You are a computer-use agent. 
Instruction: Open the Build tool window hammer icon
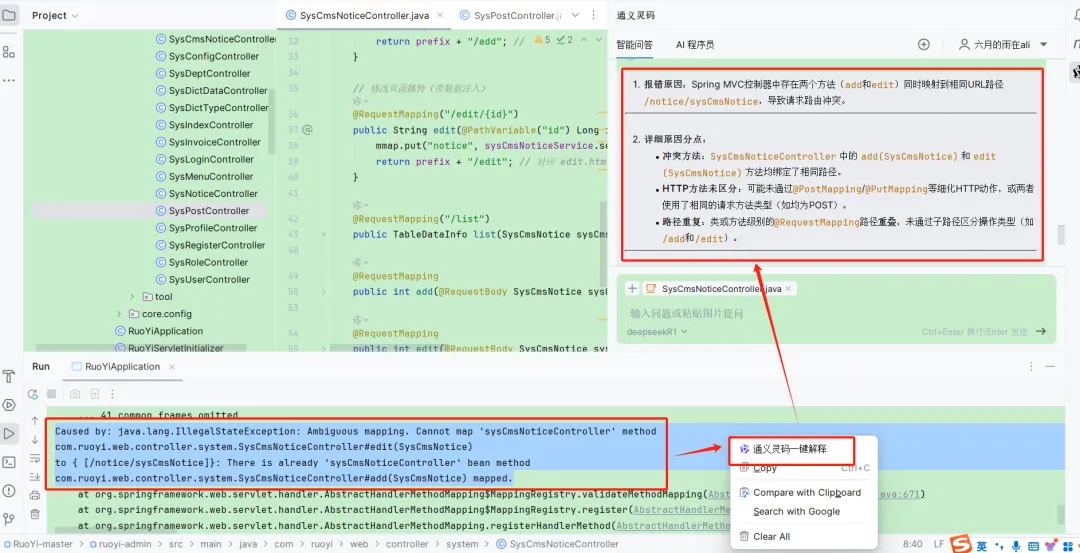(9, 376)
